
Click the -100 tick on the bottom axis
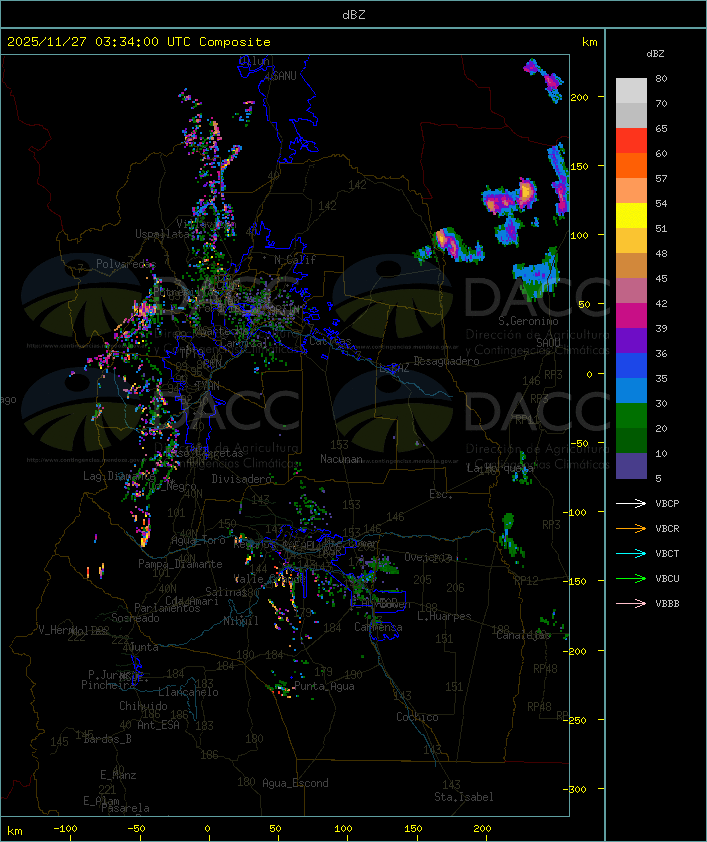65,829
